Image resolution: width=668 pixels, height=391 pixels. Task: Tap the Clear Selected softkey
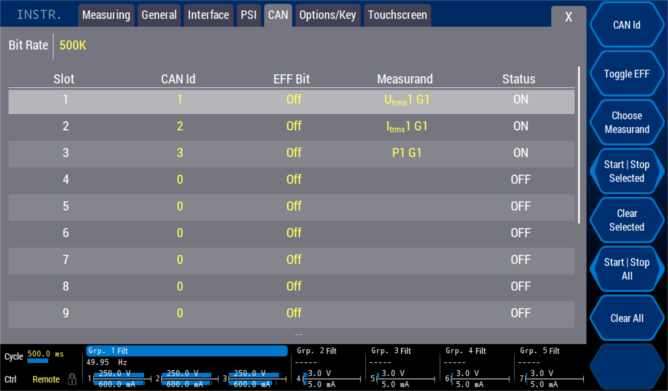tap(627, 220)
